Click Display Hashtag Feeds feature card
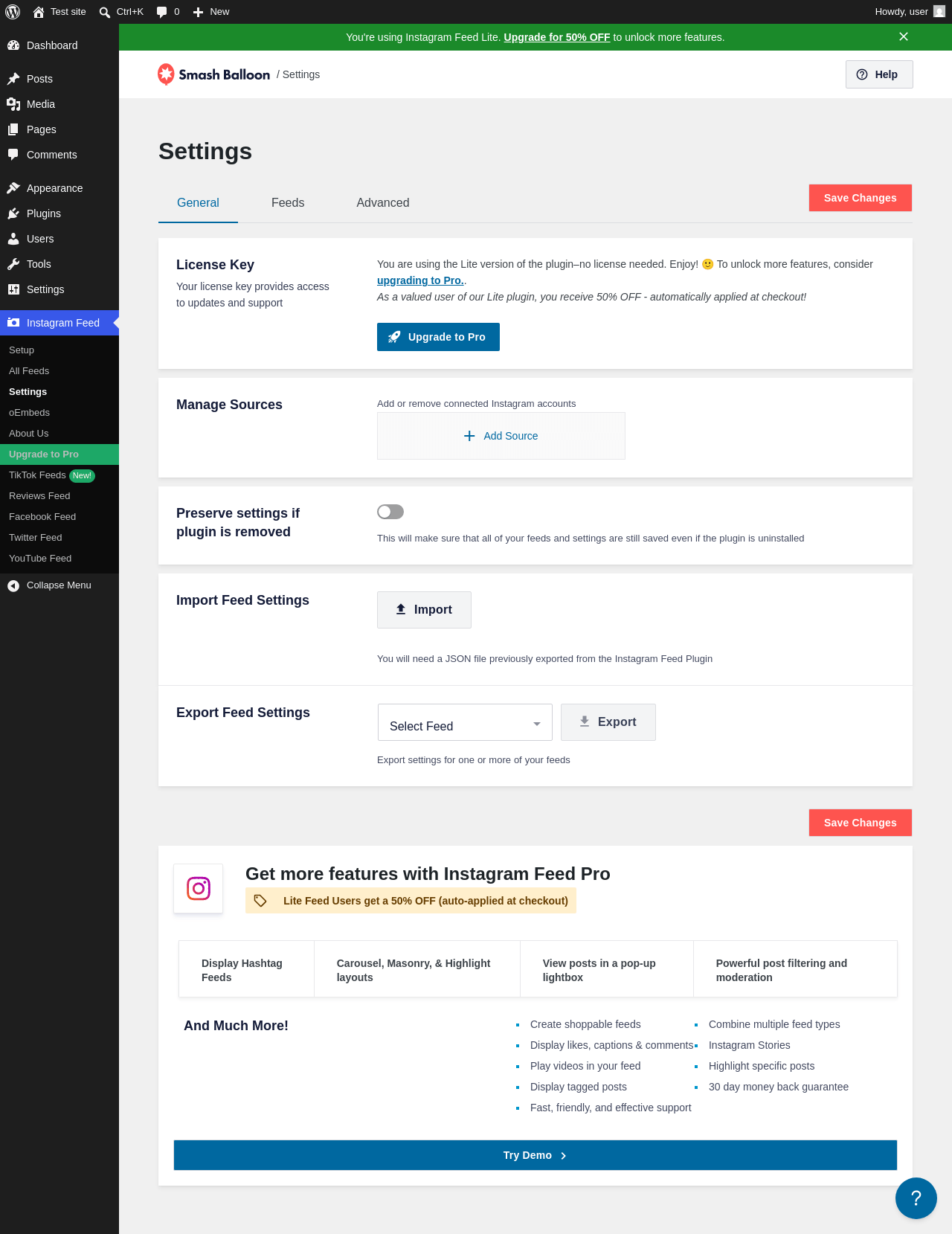Viewport: 952px width, 1234px height. 246,969
